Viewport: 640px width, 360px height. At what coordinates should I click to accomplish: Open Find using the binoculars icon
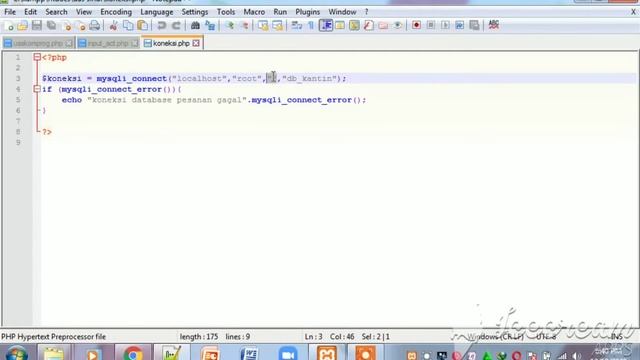click(x=195, y=26)
